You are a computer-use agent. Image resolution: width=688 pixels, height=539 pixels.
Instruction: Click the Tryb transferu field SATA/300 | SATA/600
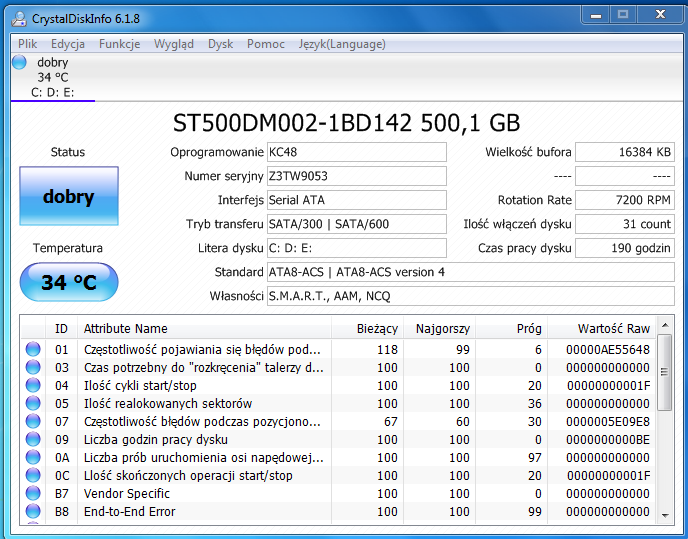pyautogui.click(x=357, y=224)
